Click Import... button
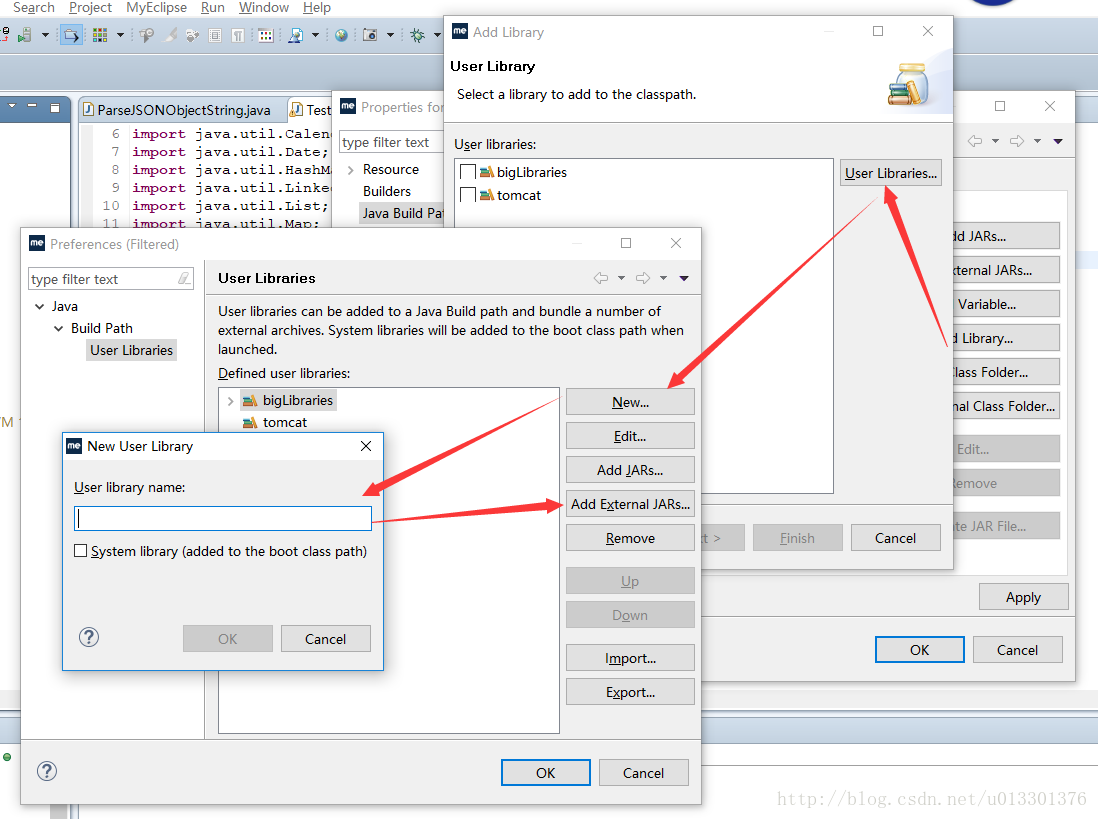 pos(630,658)
